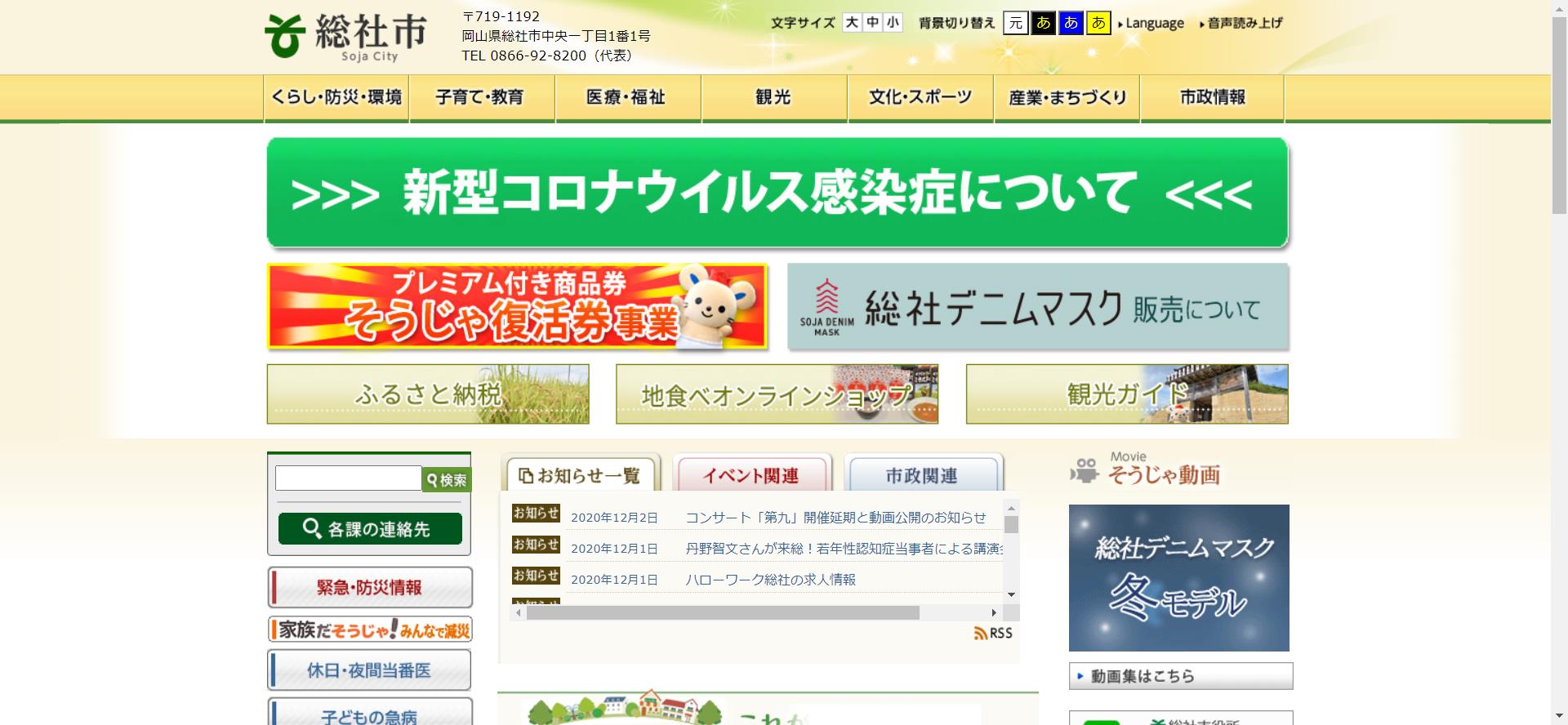Open the Language link

click(1151, 24)
